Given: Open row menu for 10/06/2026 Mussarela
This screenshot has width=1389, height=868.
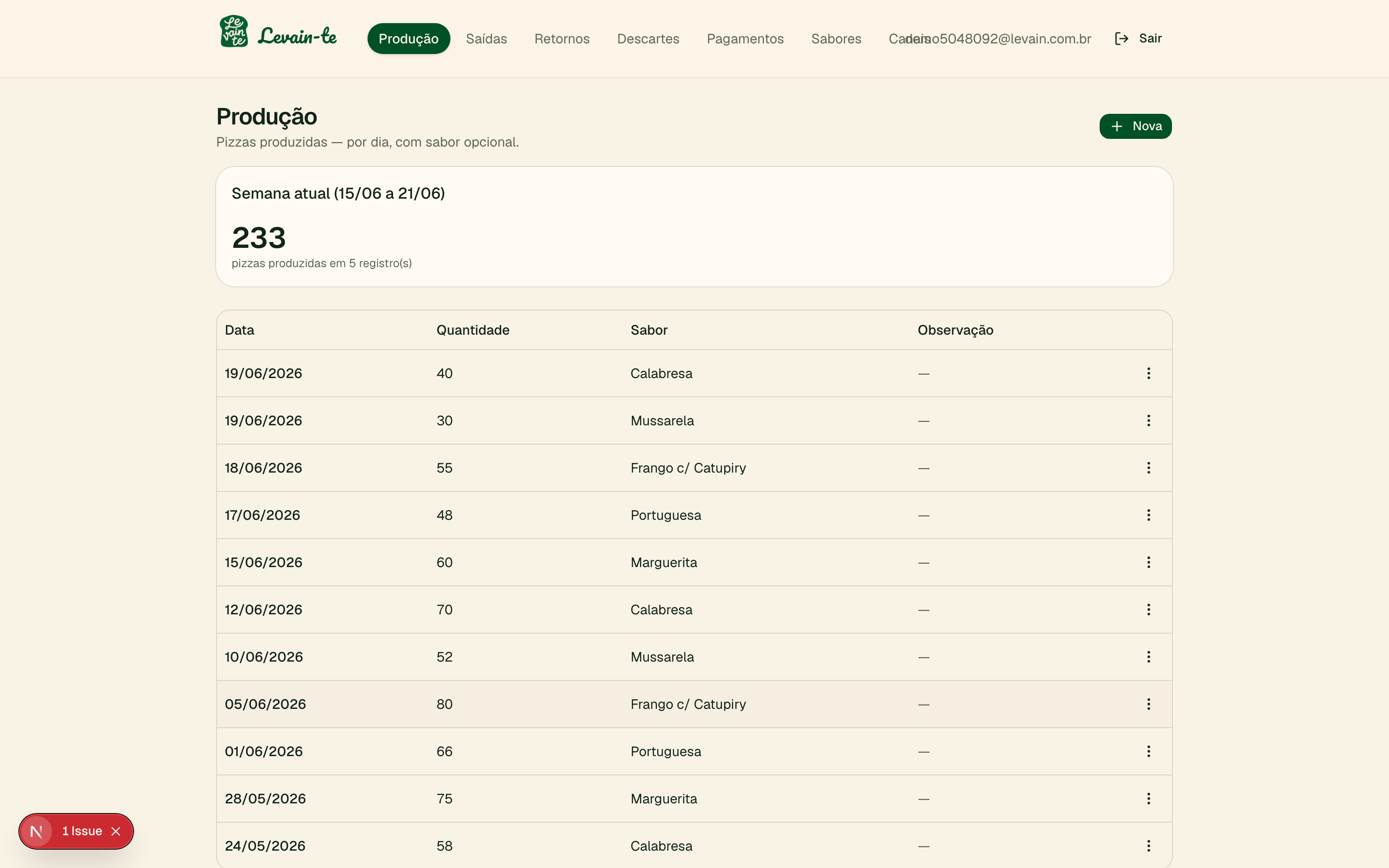Looking at the screenshot, I should 1148,657.
